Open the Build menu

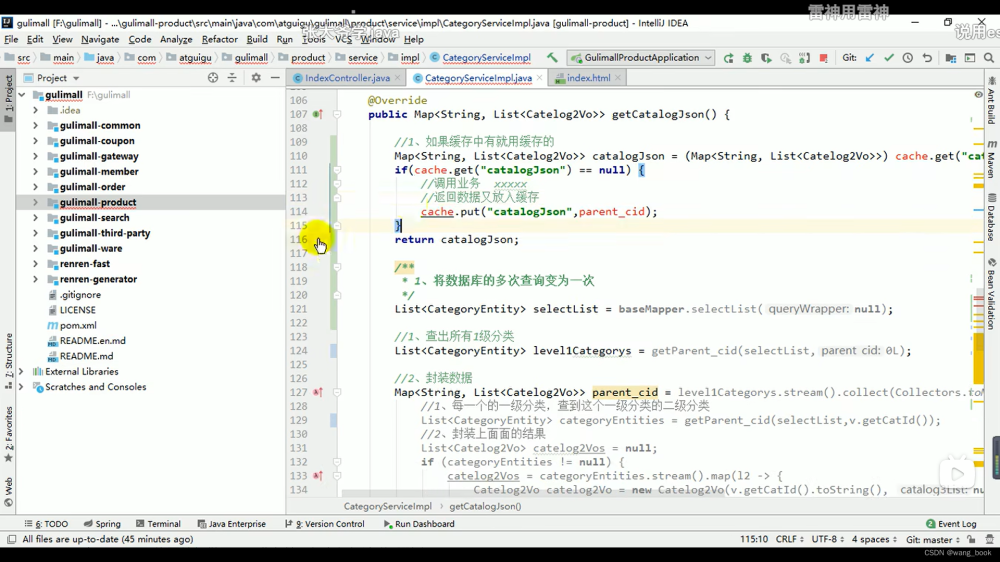tap(257, 39)
